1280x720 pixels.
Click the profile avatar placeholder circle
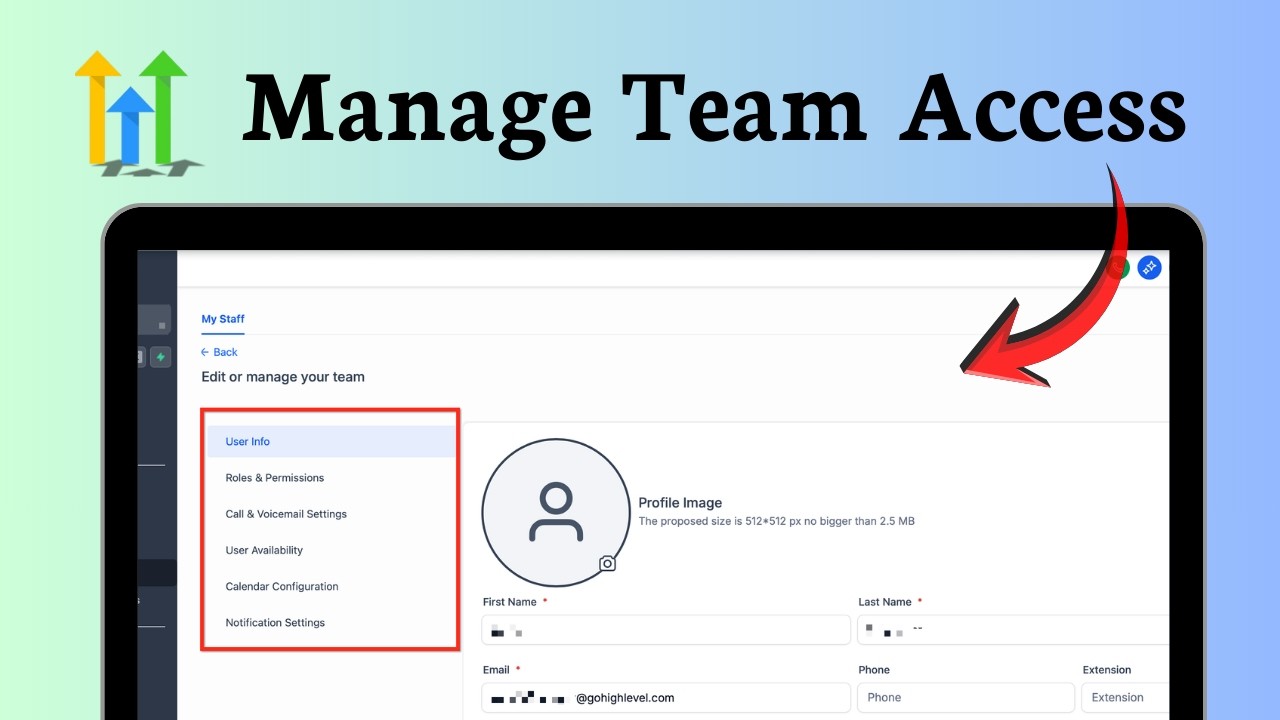coord(556,512)
